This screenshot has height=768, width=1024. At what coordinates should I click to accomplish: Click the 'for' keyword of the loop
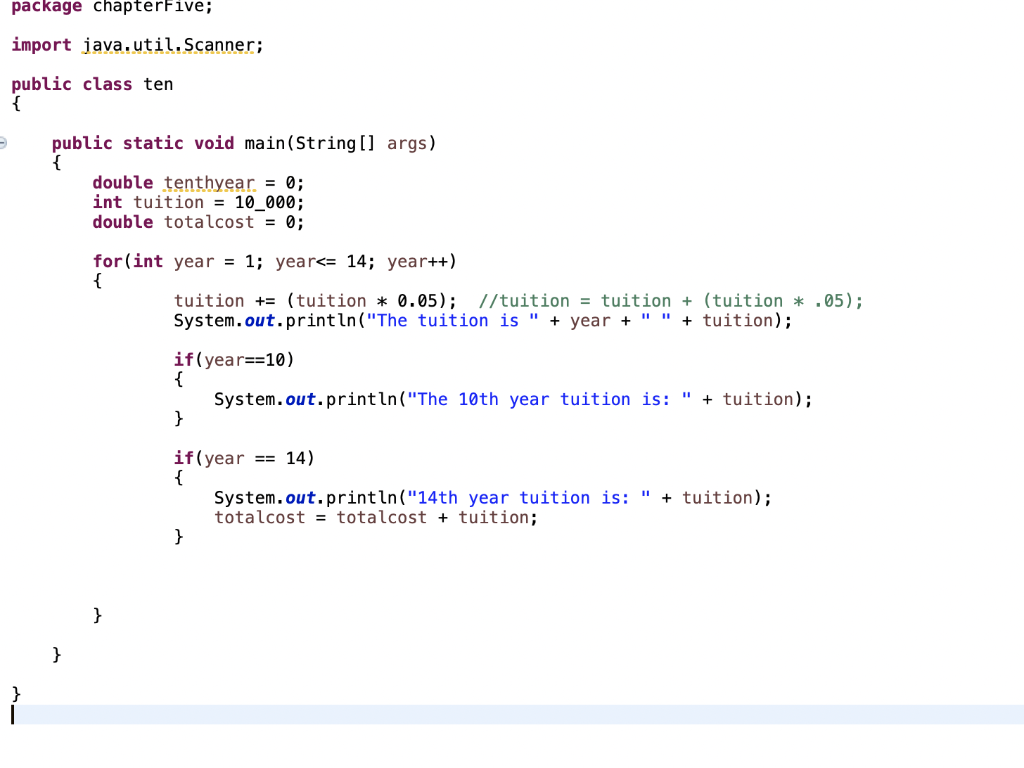pyautogui.click(x=107, y=261)
